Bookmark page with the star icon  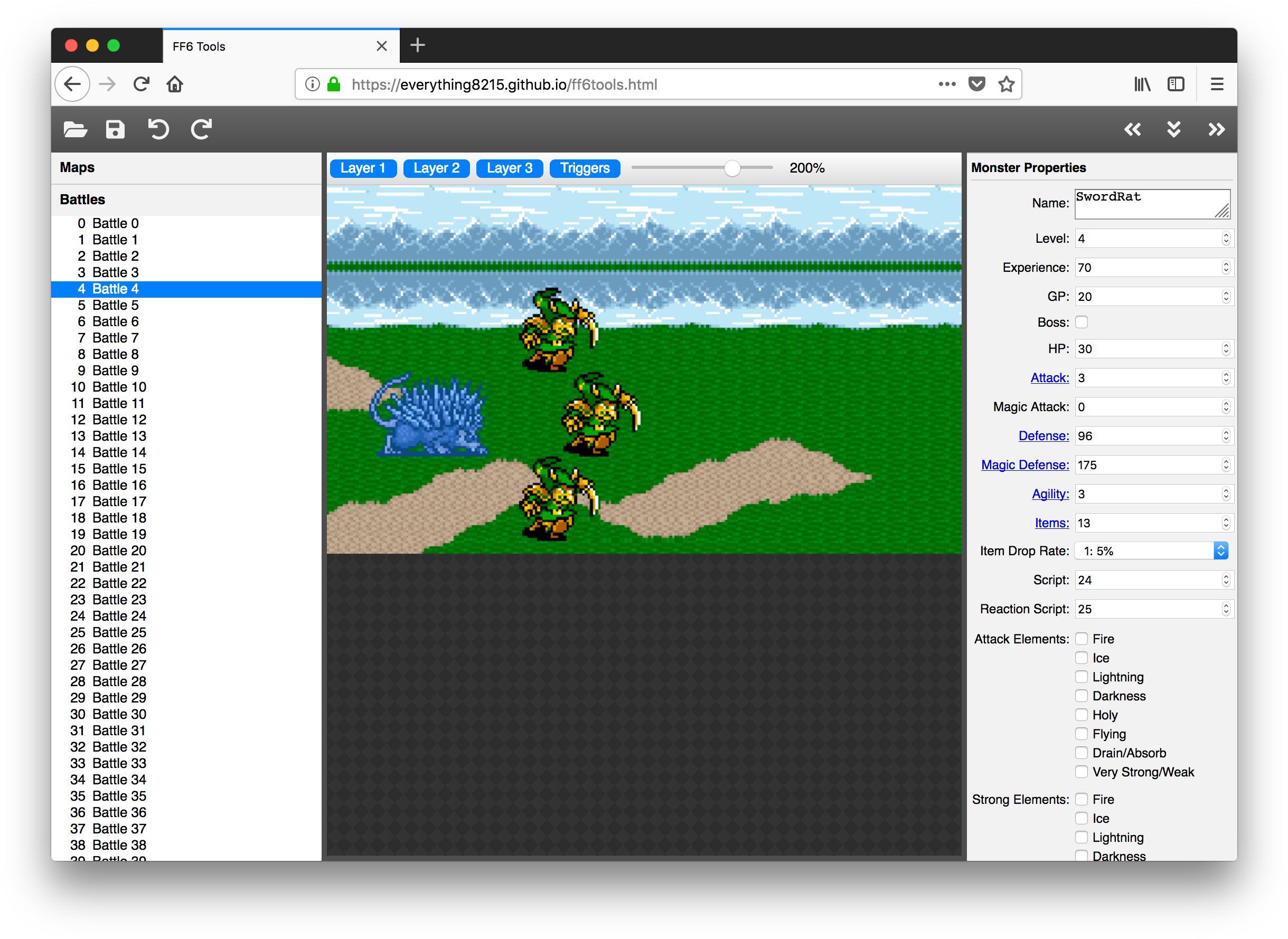coord(1007,84)
